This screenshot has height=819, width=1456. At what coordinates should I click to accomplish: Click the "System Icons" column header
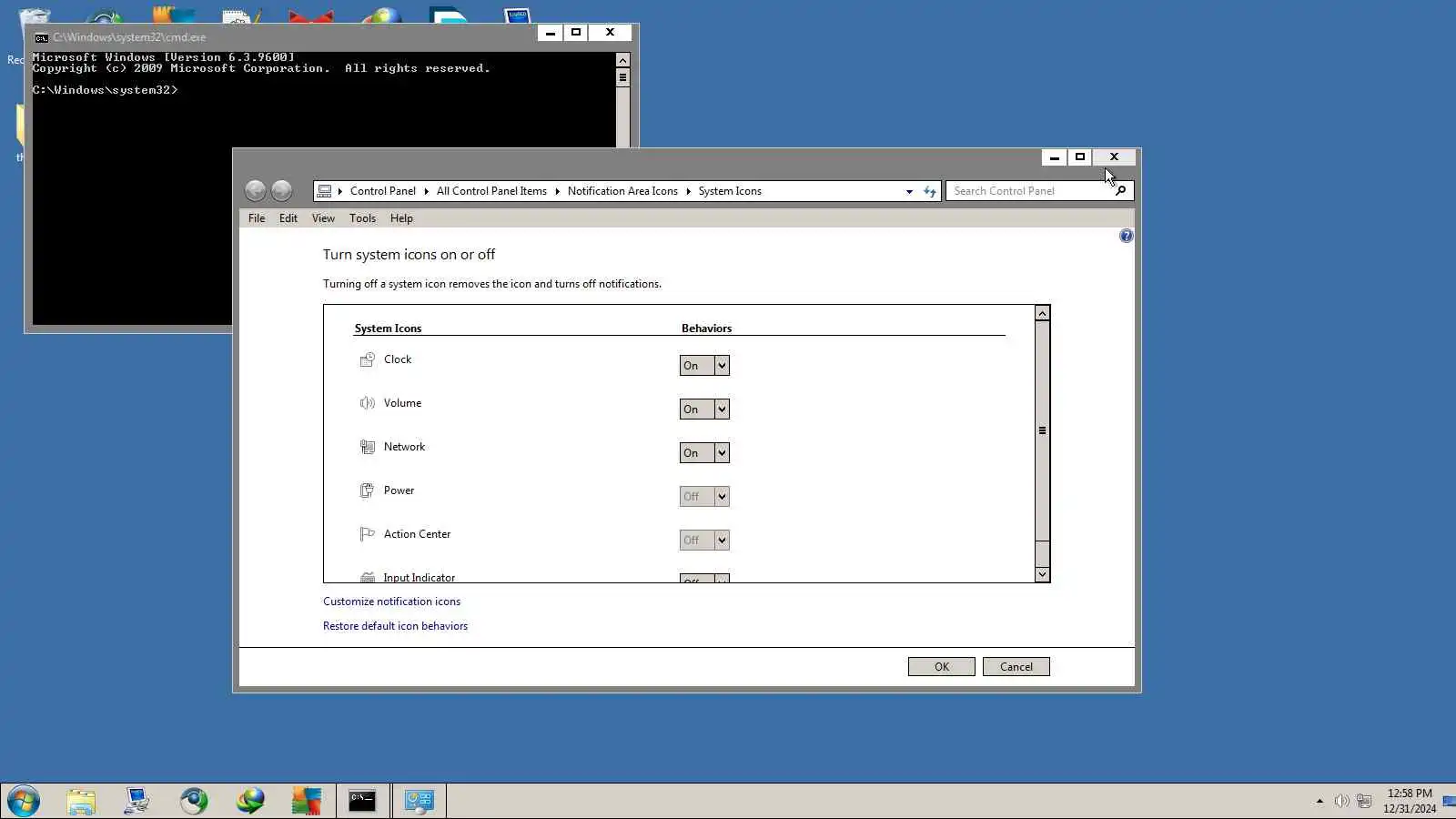[x=388, y=329]
